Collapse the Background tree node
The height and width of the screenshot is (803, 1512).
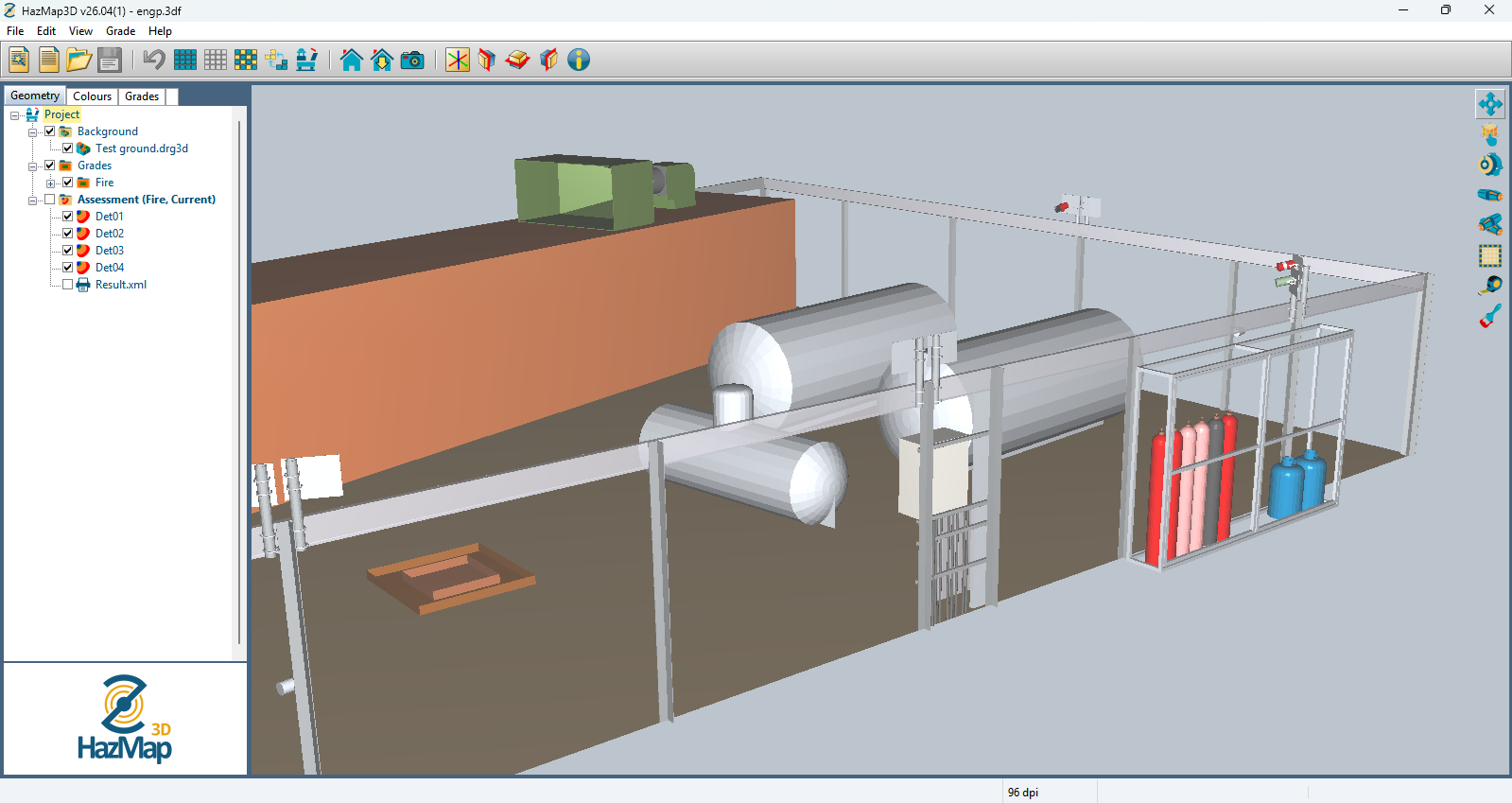33,132
